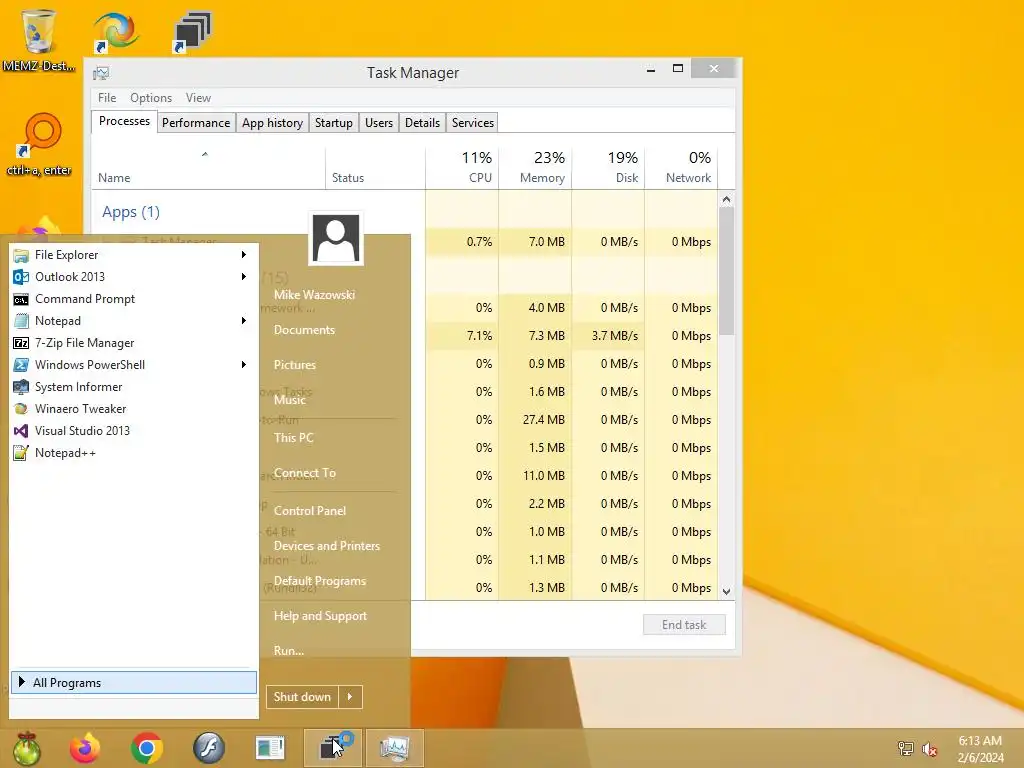
Task: Click the 7-Zip File Manager icon
Action: [x=21, y=343]
